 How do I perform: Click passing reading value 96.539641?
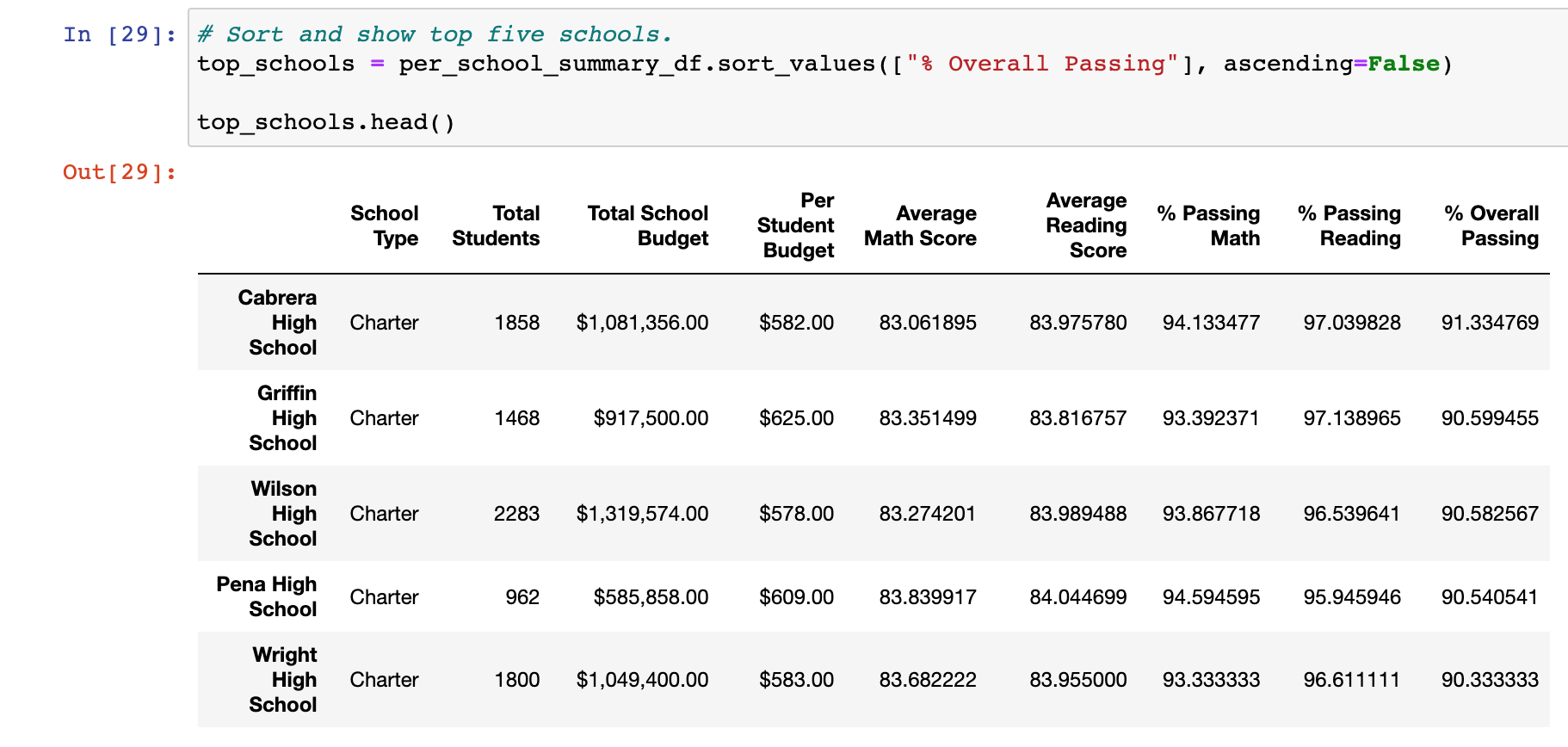click(x=1352, y=514)
